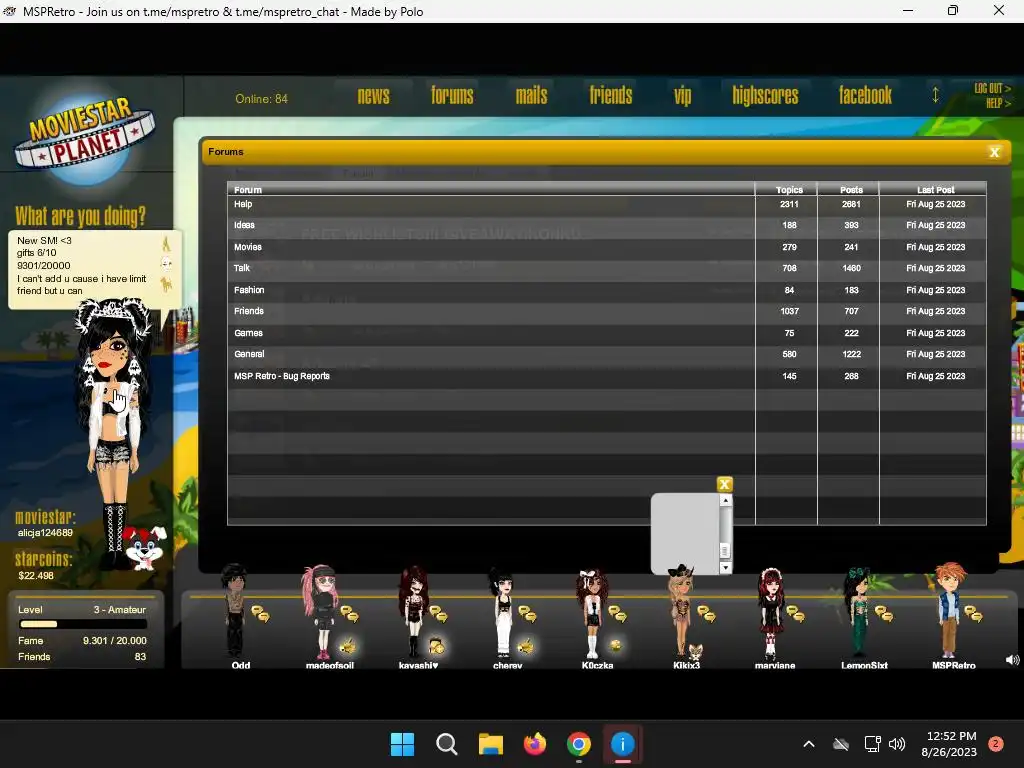Close the small gray popup with X
This screenshot has width=1024, height=768.
pos(724,484)
